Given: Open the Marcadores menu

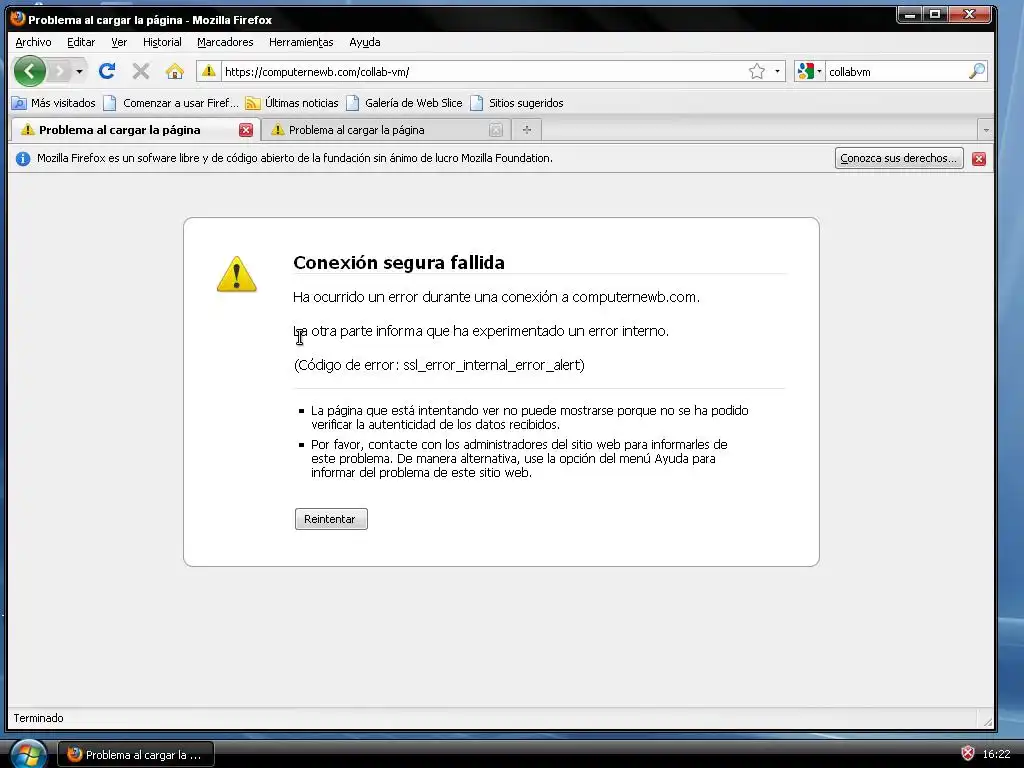Looking at the screenshot, I should (225, 42).
